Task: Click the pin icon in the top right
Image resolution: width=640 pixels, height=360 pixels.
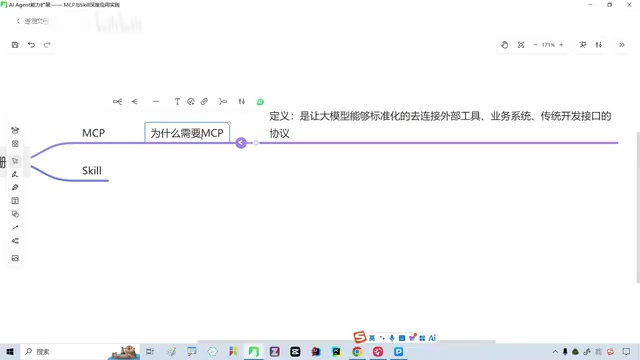Action: (583, 45)
